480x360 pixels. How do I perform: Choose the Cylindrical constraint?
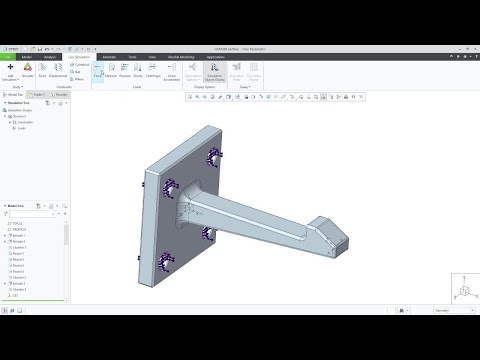pos(80,64)
